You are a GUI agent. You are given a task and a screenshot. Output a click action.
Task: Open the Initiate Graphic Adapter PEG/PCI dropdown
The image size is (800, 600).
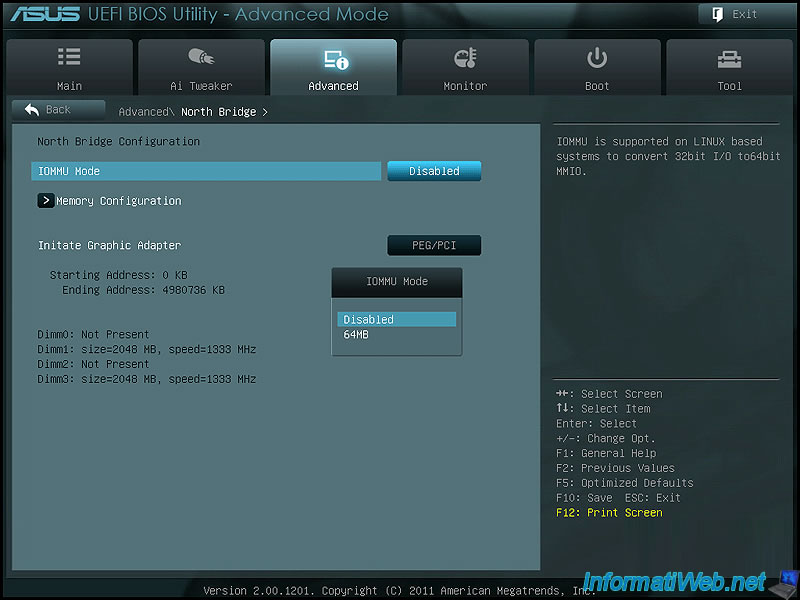(x=434, y=245)
